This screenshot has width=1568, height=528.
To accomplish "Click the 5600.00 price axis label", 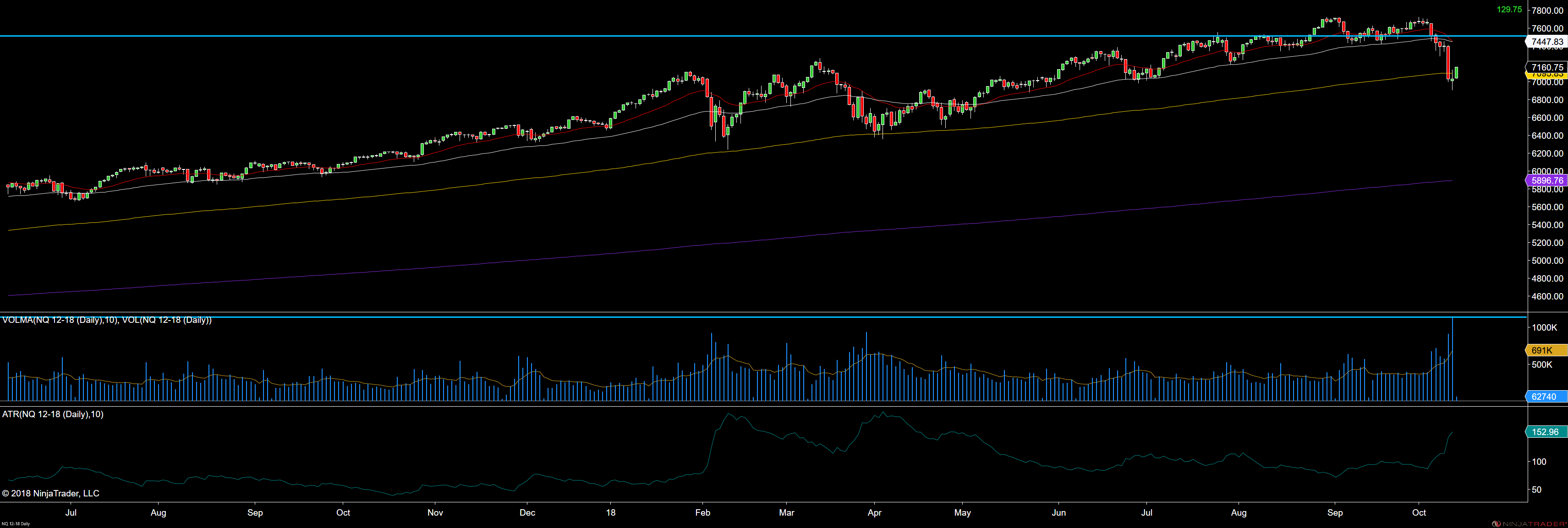I will (x=1547, y=207).
